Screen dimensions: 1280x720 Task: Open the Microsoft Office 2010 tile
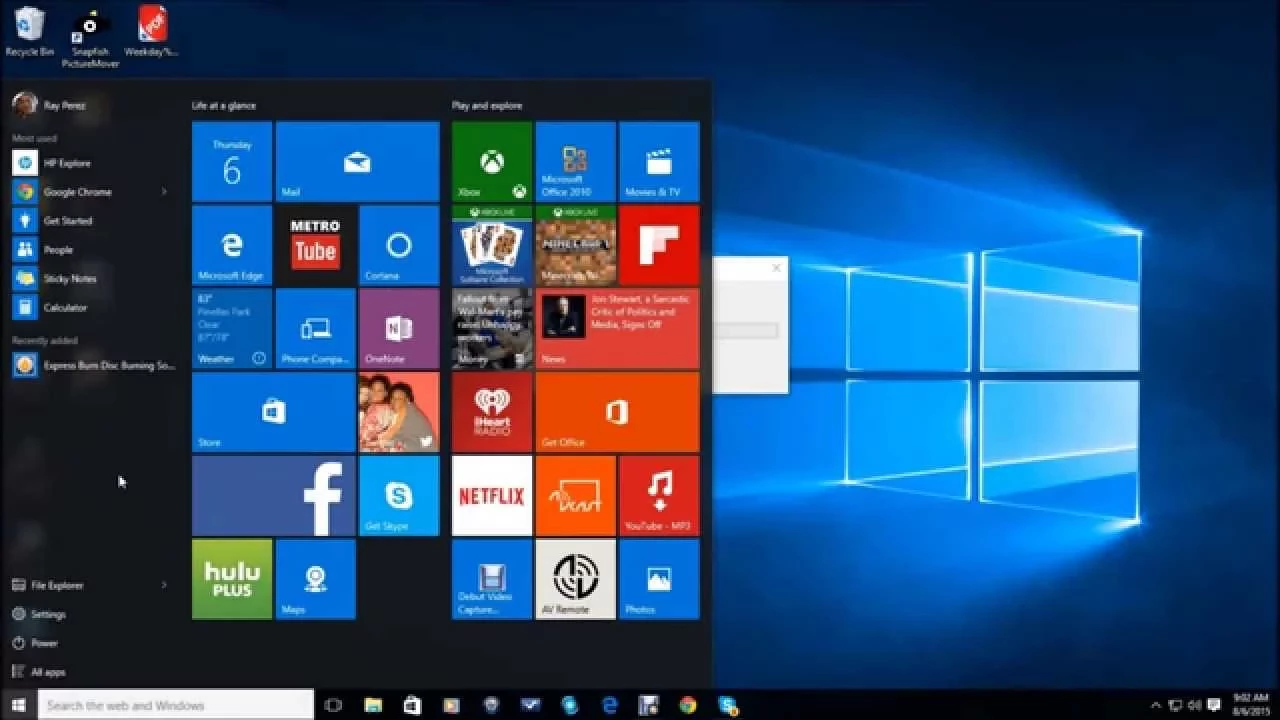click(575, 162)
